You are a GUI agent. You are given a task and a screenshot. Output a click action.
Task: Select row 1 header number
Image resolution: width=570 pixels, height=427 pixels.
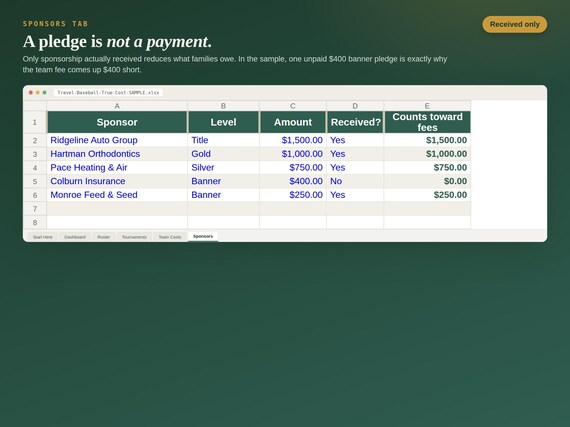pos(35,122)
